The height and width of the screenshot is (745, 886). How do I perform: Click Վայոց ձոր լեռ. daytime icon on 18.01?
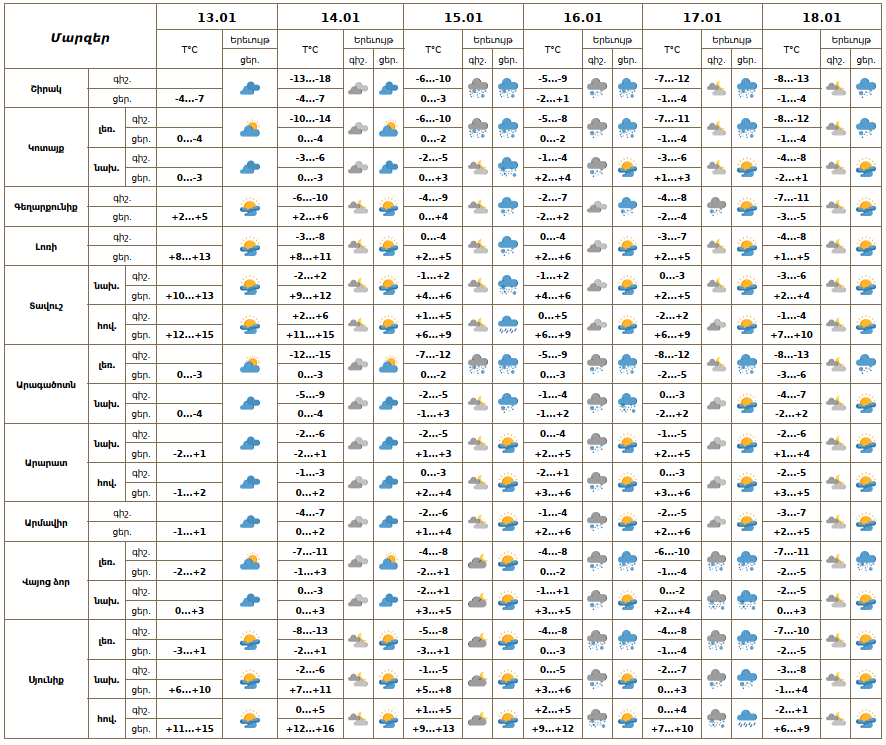click(x=866, y=561)
